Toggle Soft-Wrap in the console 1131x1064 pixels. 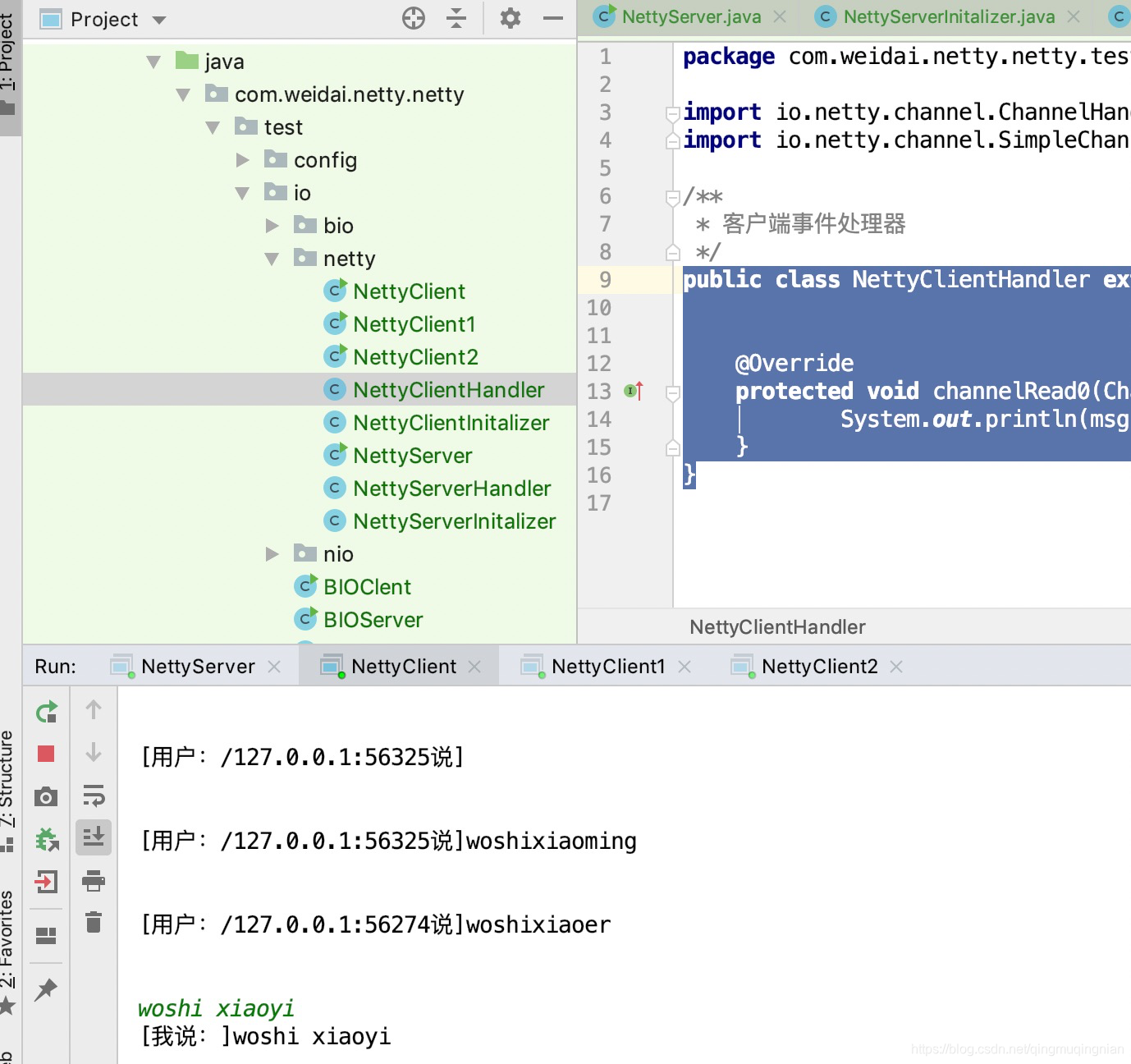94,796
